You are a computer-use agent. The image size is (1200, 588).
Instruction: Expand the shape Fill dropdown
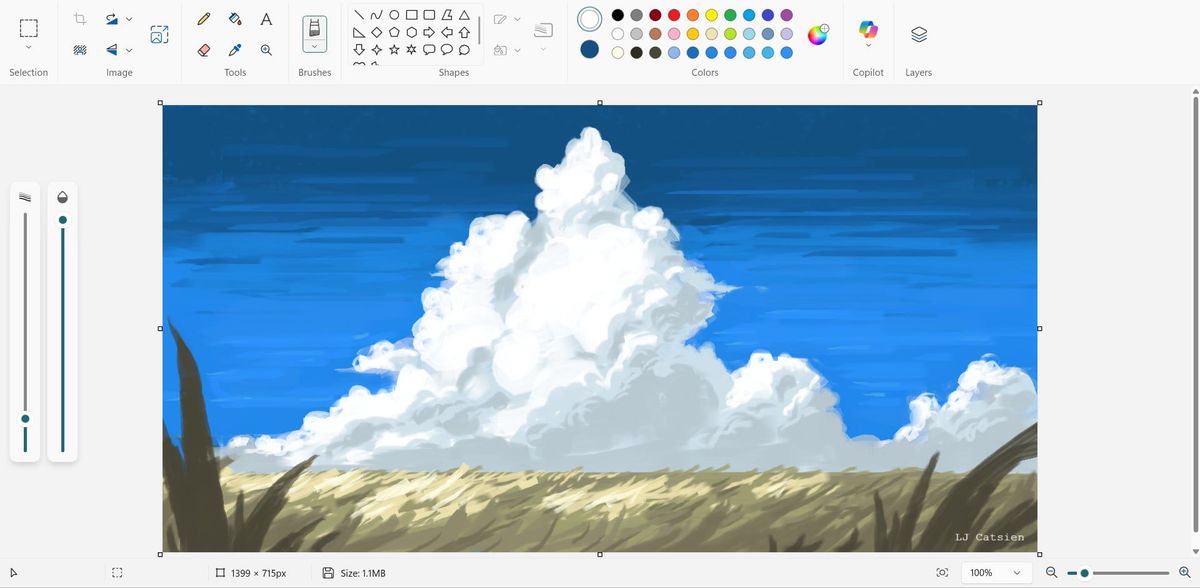tap(517, 49)
